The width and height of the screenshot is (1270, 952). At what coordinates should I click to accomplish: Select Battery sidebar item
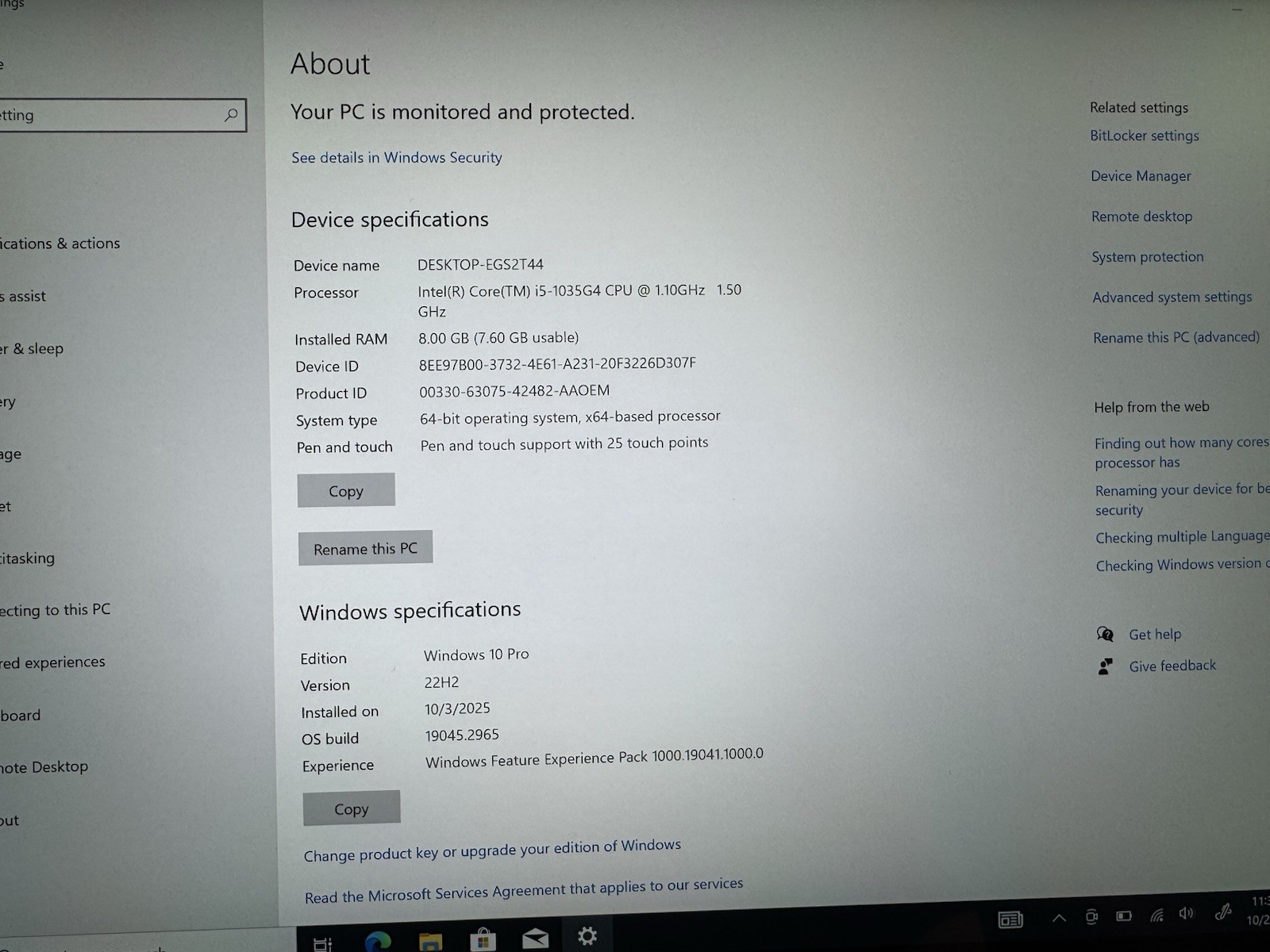point(8,402)
